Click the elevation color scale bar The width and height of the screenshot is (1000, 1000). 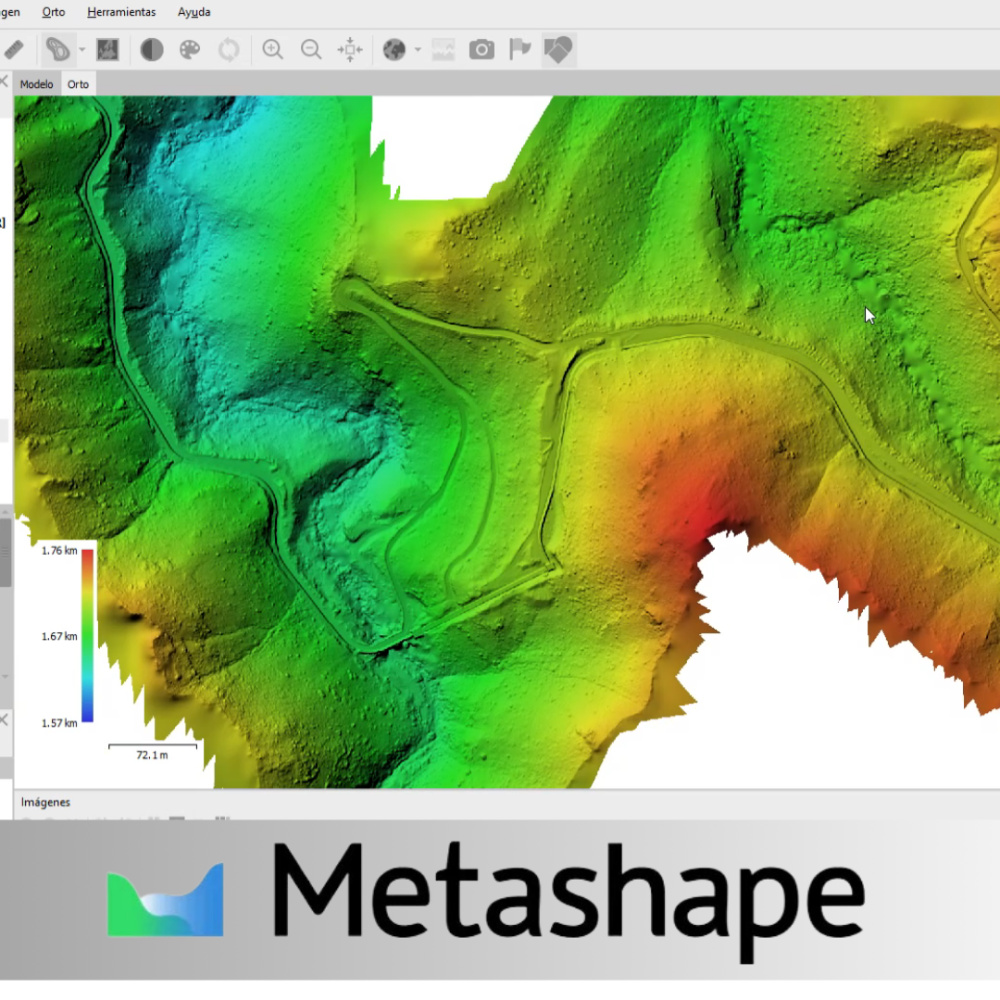(87, 636)
